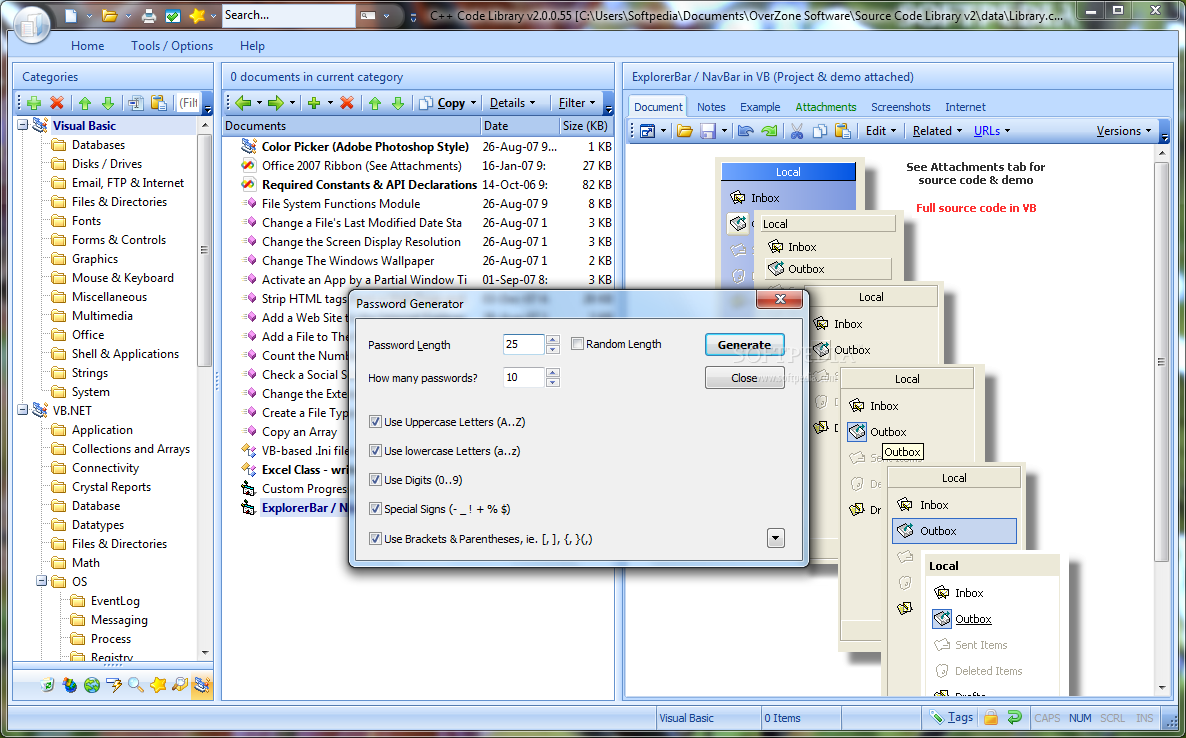The height and width of the screenshot is (738, 1186).
Task: Click the yellow star favorites icon in title bar
Action: (197, 15)
